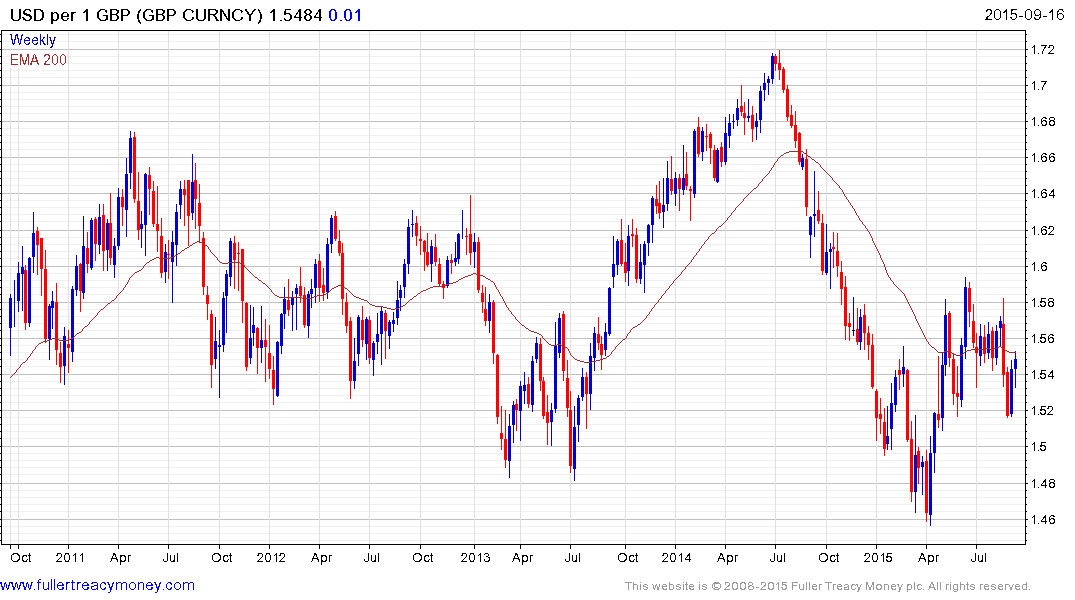Click the 1.52 price axis label
Screen dimensions: 1075x600
[x=1043, y=411]
